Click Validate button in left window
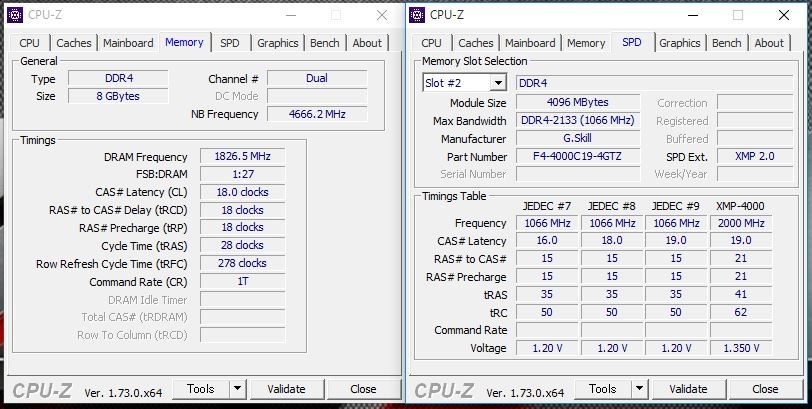Image resolution: width=812 pixels, height=409 pixels. pos(286,389)
